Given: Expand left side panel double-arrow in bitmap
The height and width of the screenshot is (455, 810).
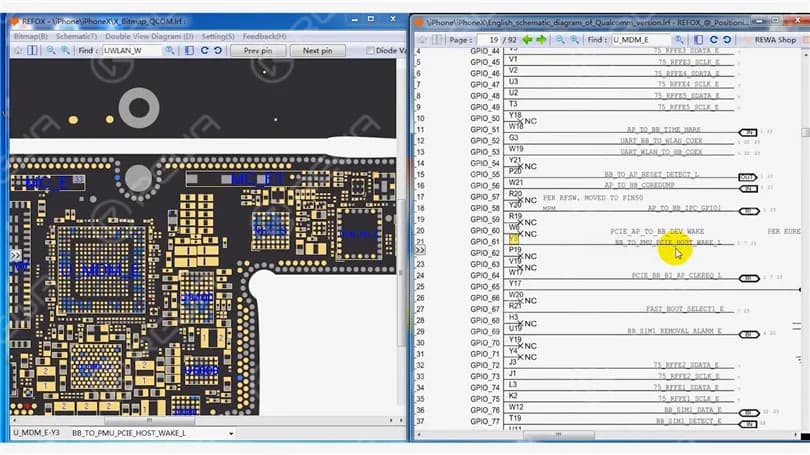Looking at the screenshot, I should [x=15, y=255].
